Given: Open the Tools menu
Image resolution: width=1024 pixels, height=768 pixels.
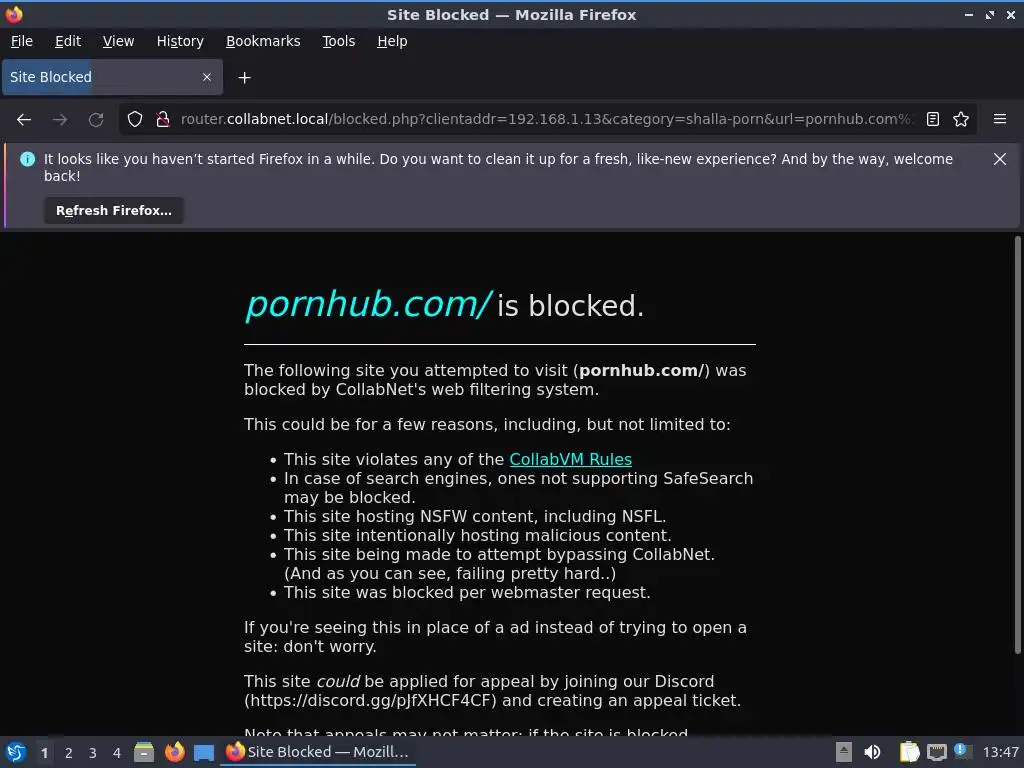Looking at the screenshot, I should (x=338, y=41).
